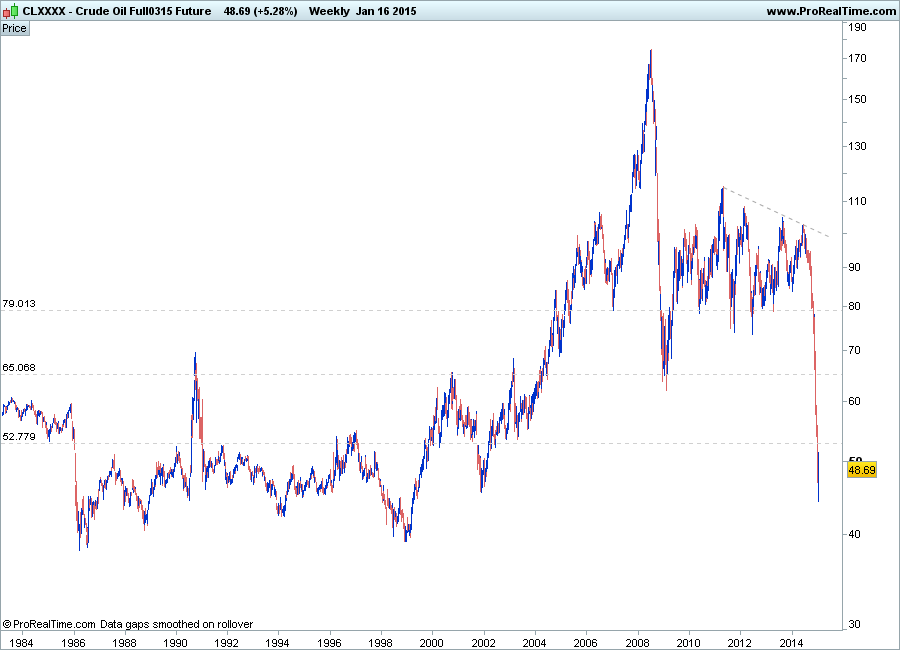Screen dimensions: 900x650
Task: Click the 2006 label on time axis
Action: pos(585,643)
